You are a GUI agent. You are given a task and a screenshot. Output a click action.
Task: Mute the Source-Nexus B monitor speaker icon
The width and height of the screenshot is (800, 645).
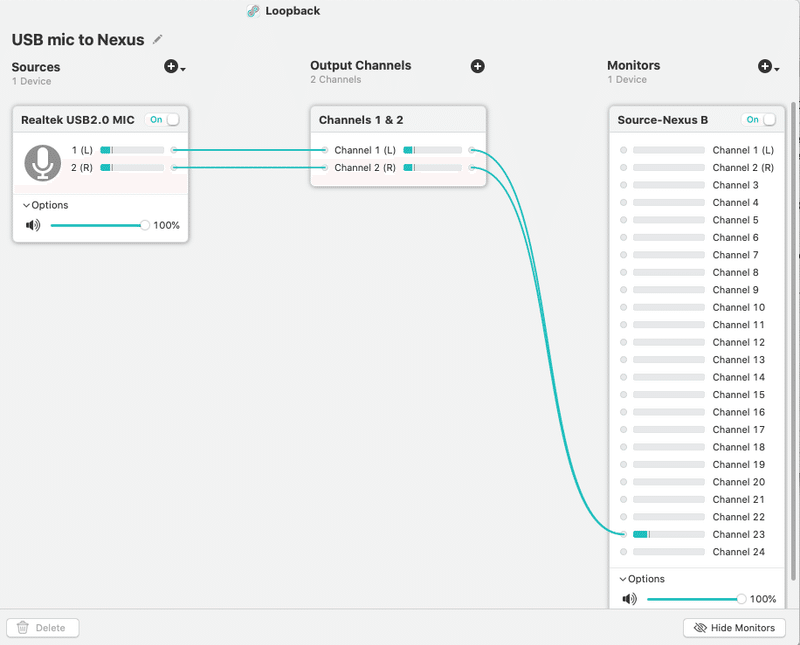coord(629,599)
